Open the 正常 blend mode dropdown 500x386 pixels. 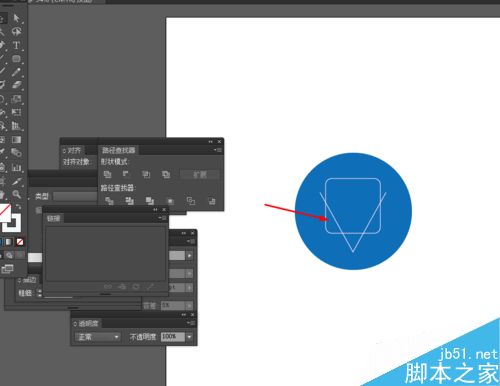coord(97,337)
